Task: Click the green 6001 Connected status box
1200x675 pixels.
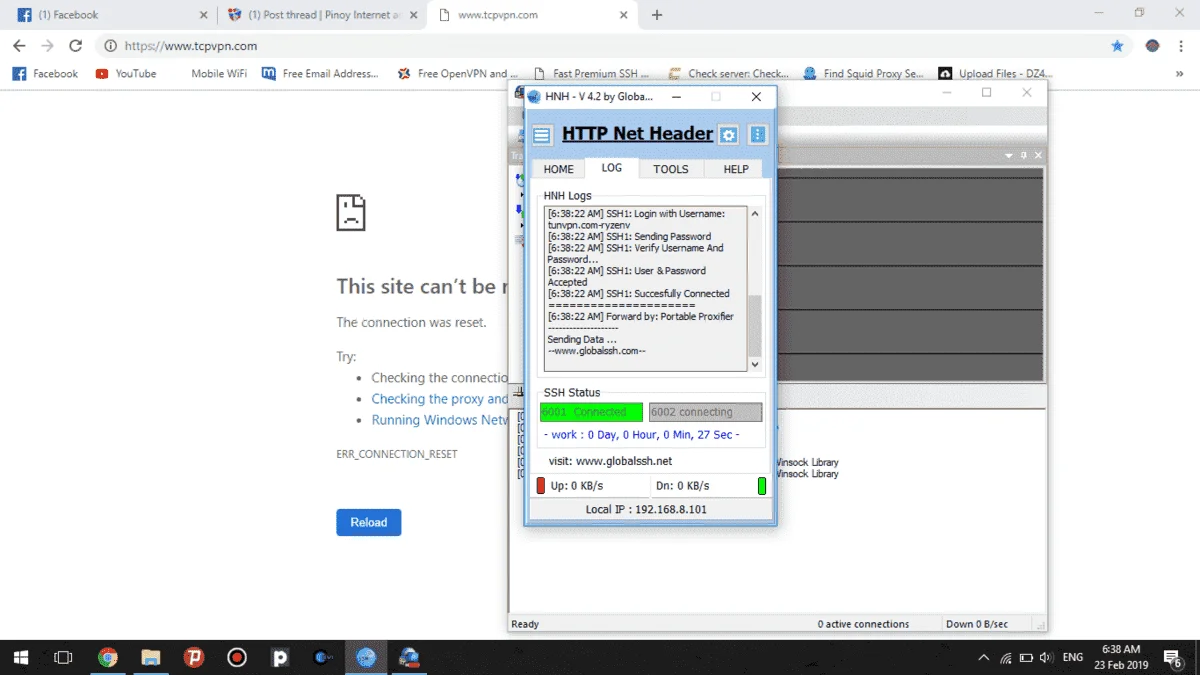Action: click(591, 412)
